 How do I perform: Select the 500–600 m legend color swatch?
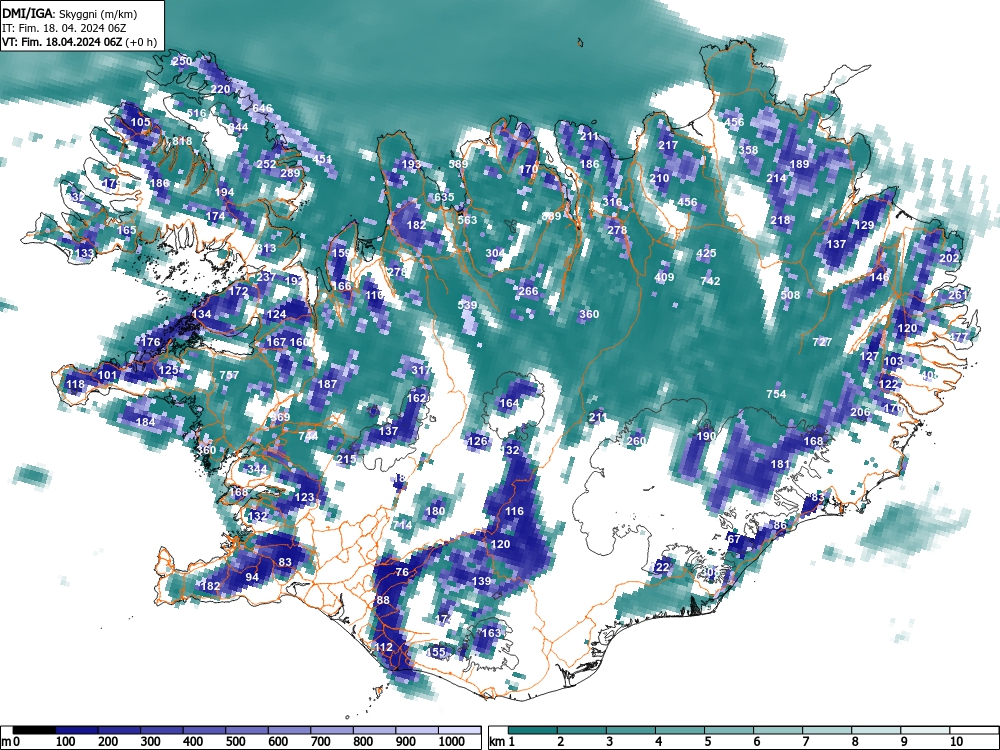(x=247, y=730)
